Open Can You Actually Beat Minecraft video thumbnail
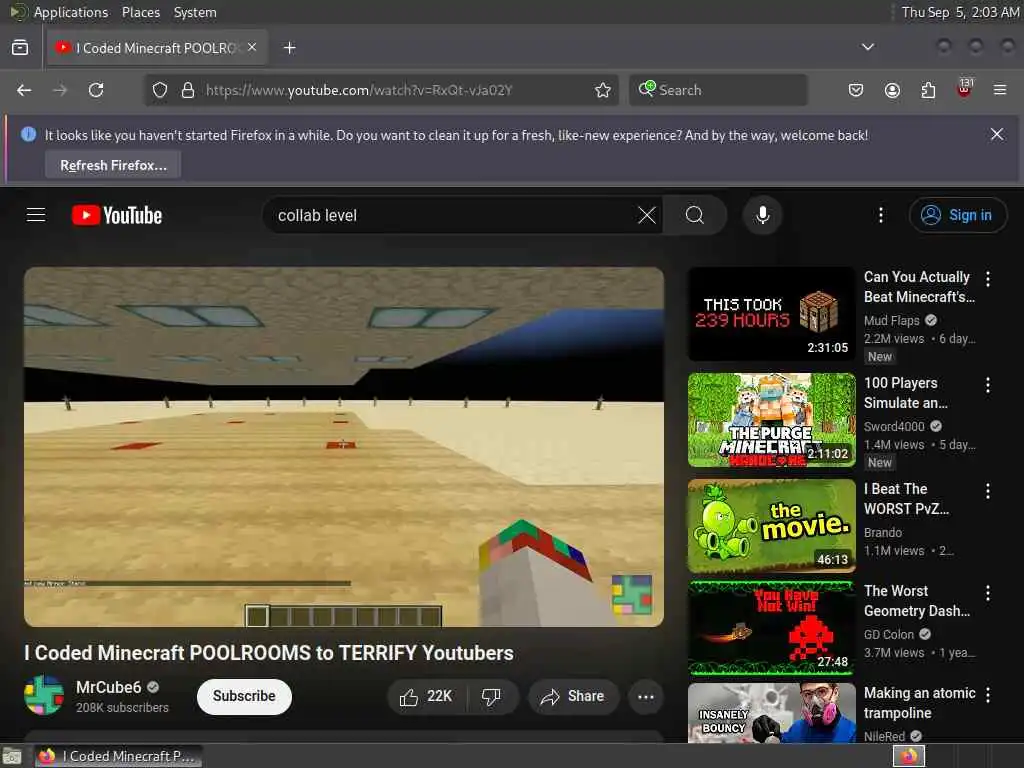Viewport: 1024px width, 768px height. (771, 314)
